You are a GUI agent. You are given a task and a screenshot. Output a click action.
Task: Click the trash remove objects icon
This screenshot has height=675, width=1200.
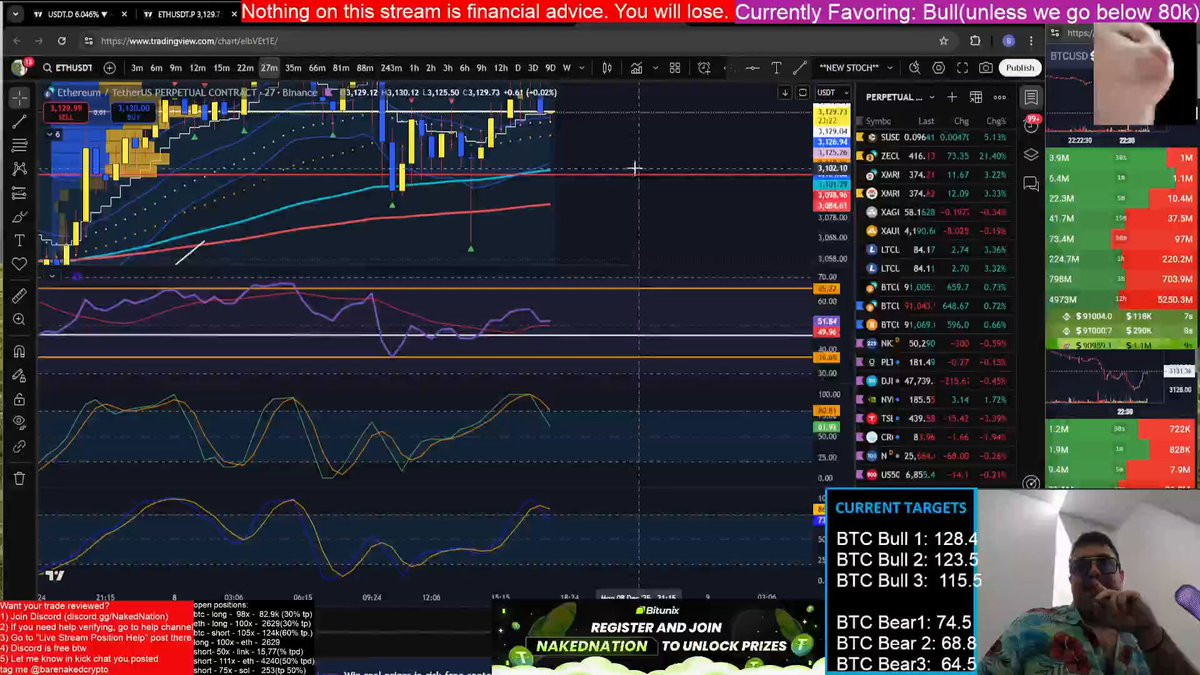point(19,478)
